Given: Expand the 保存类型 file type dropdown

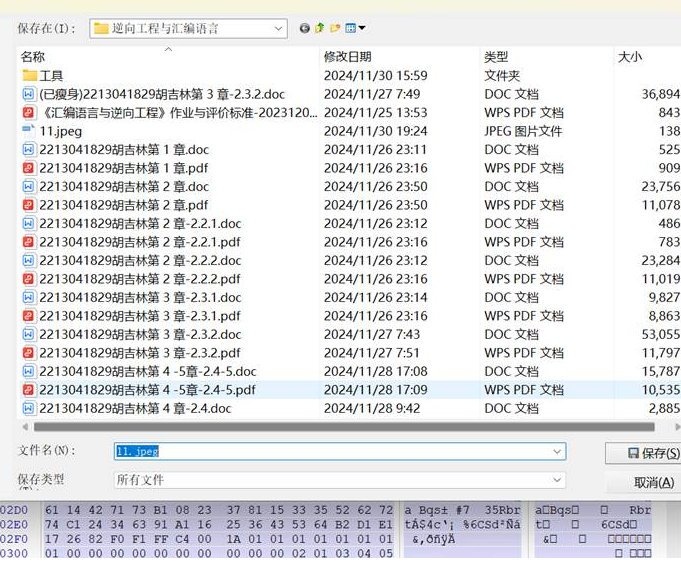Looking at the screenshot, I should click(557, 480).
